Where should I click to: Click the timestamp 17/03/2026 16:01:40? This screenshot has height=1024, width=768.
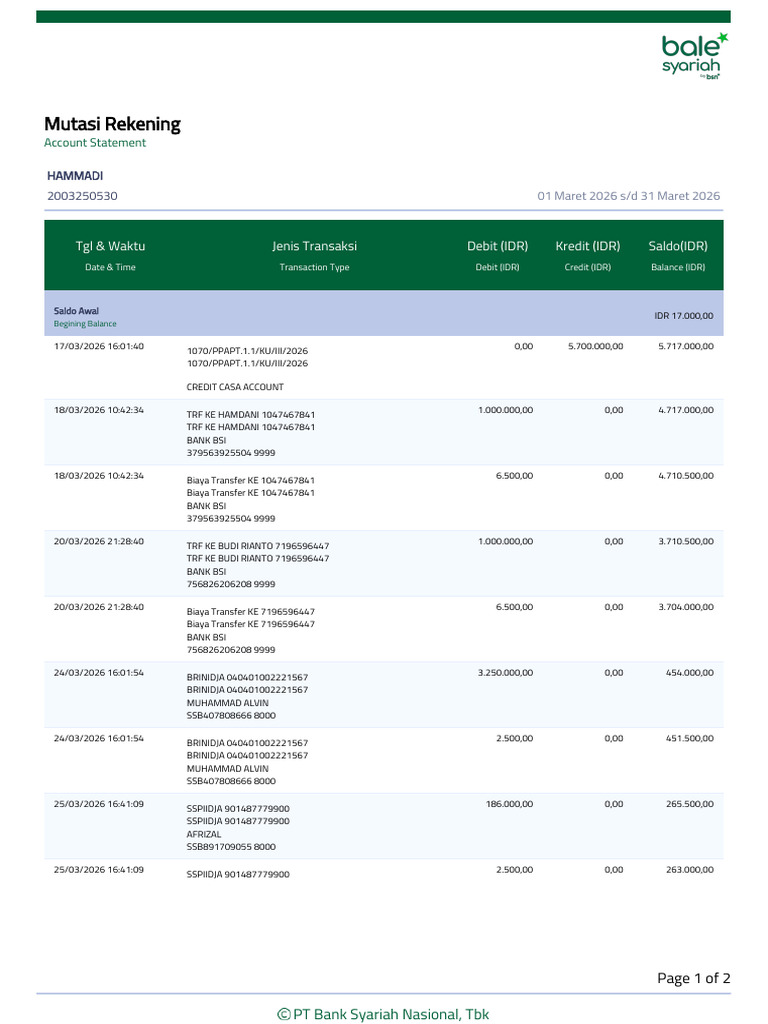pos(99,346)
